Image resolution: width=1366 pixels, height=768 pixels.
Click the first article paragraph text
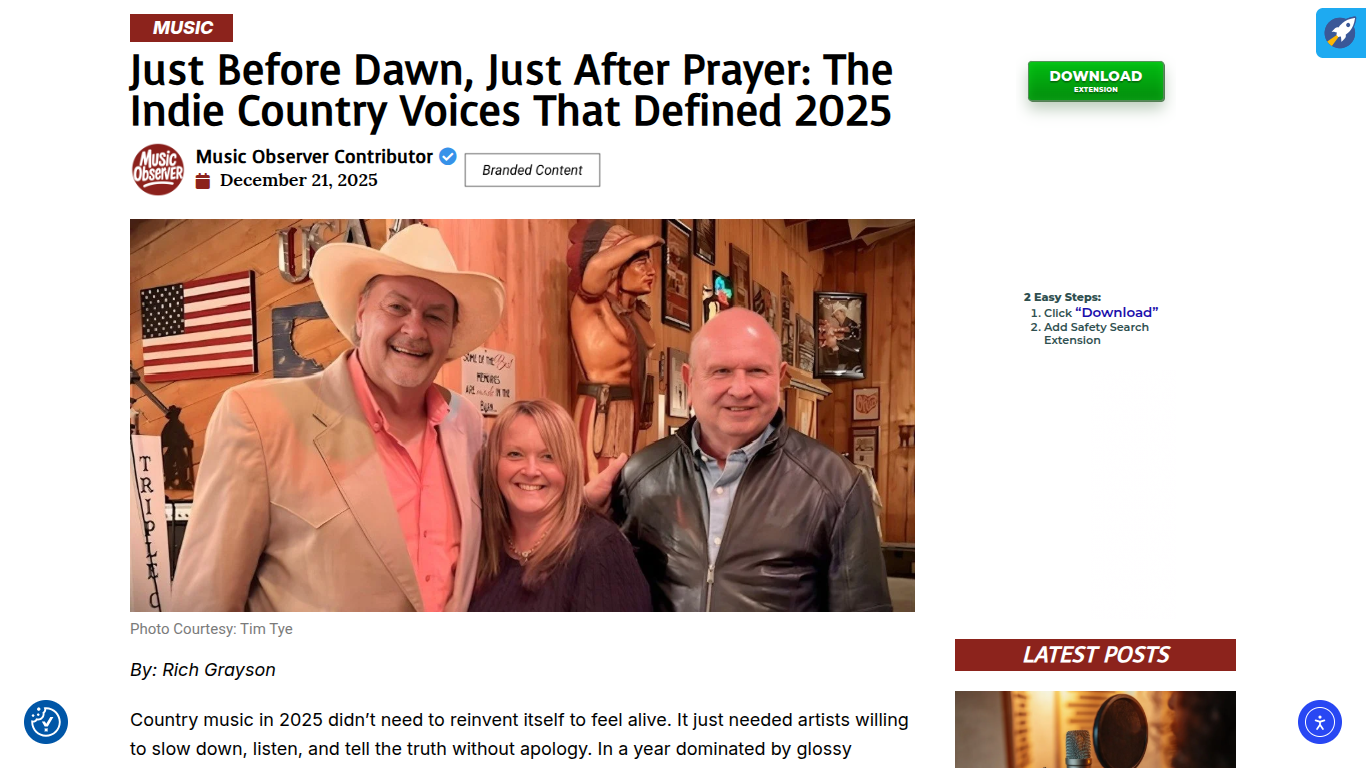(519, 734)
